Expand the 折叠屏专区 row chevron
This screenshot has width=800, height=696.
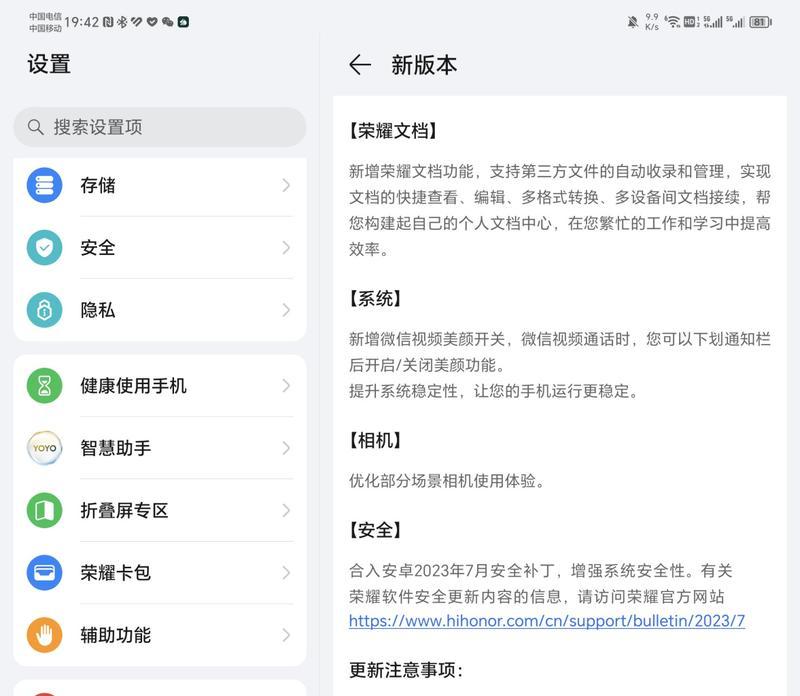coord(286,510)
